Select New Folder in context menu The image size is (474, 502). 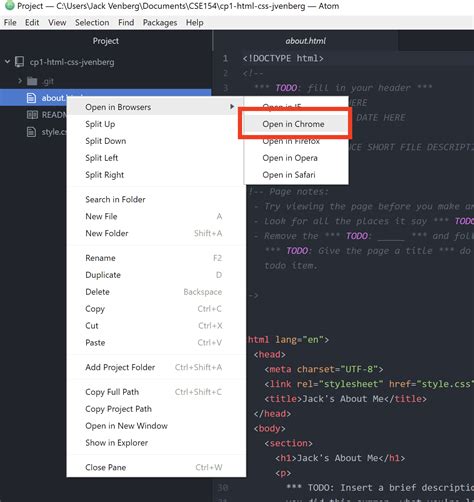tap(156, 233)
